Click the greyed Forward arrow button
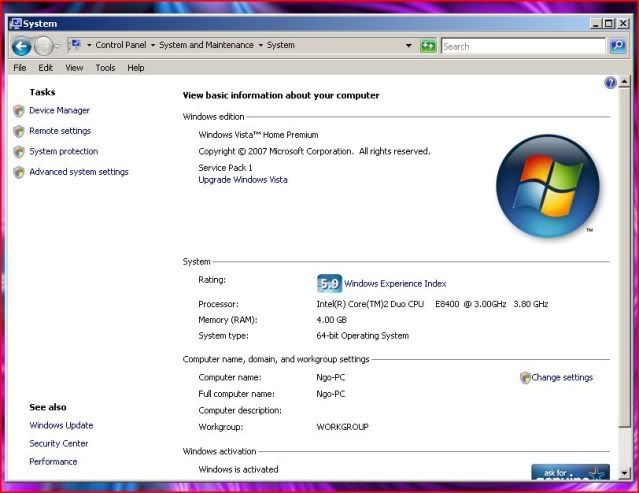The height and width of the screenshot is (493, 639). [x=43, y=46]
